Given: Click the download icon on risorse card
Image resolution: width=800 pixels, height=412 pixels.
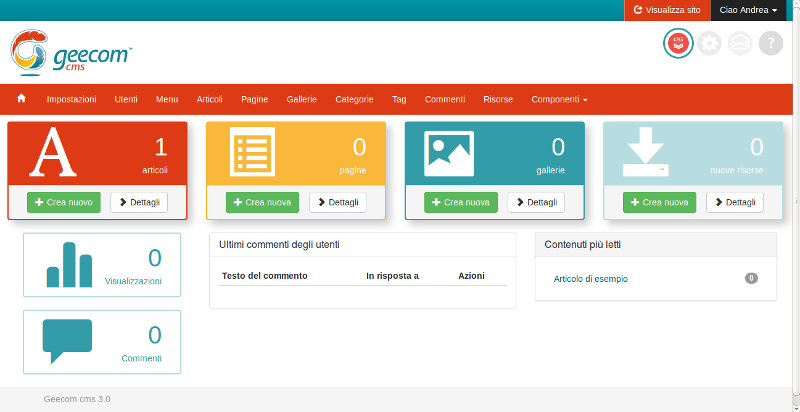Looking at the screenshot, I should 645,152.
